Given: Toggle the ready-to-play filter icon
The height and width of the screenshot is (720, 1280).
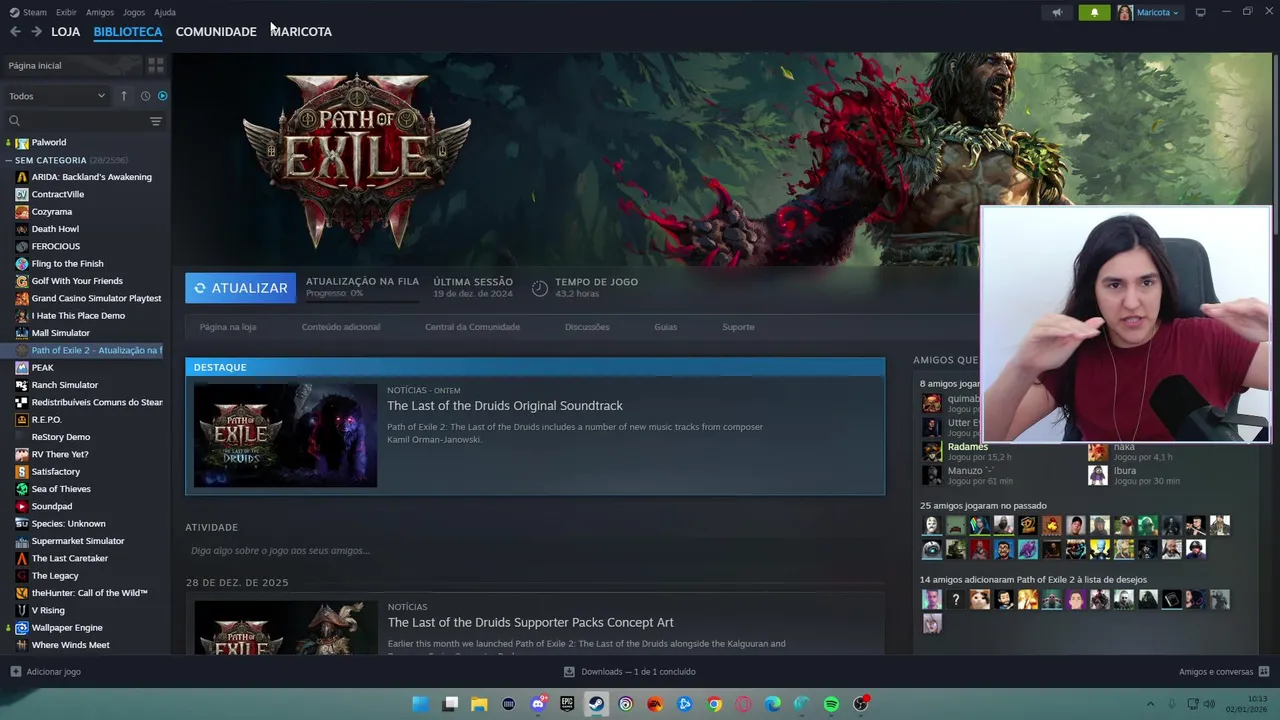Looking at the screenshot, I should pyautogui.click(x=162, y=96).
